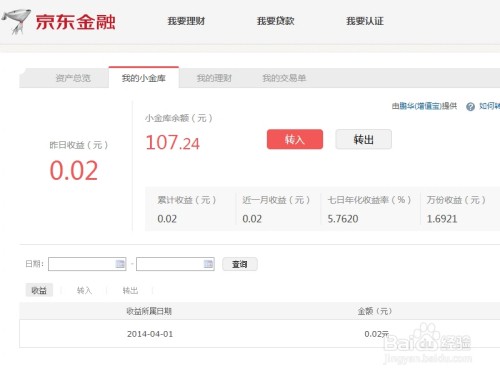Click the 七日年化收益率（%） label
The height and width of the screenshot is (376, 500).
369,200
